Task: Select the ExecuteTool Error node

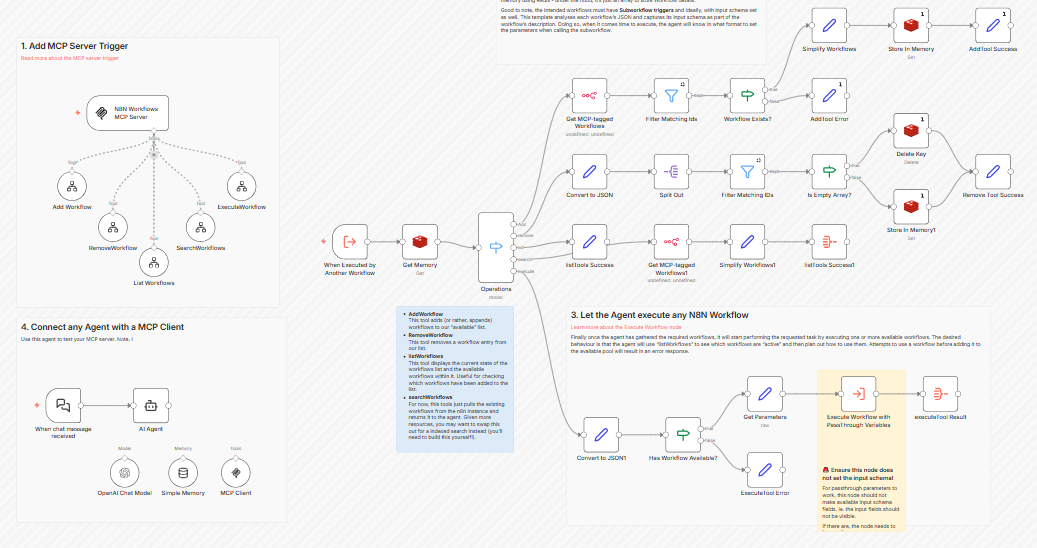Action: [765, 470]
